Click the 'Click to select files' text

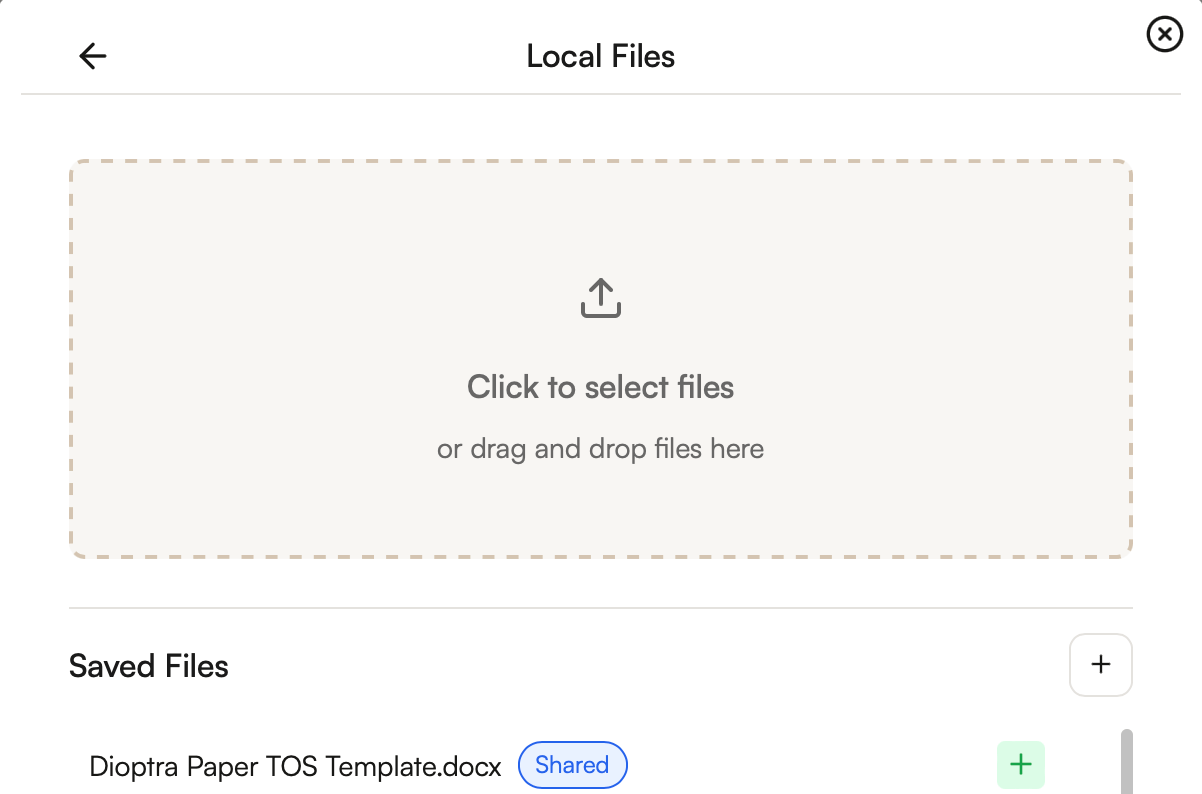tap(601, 387)
